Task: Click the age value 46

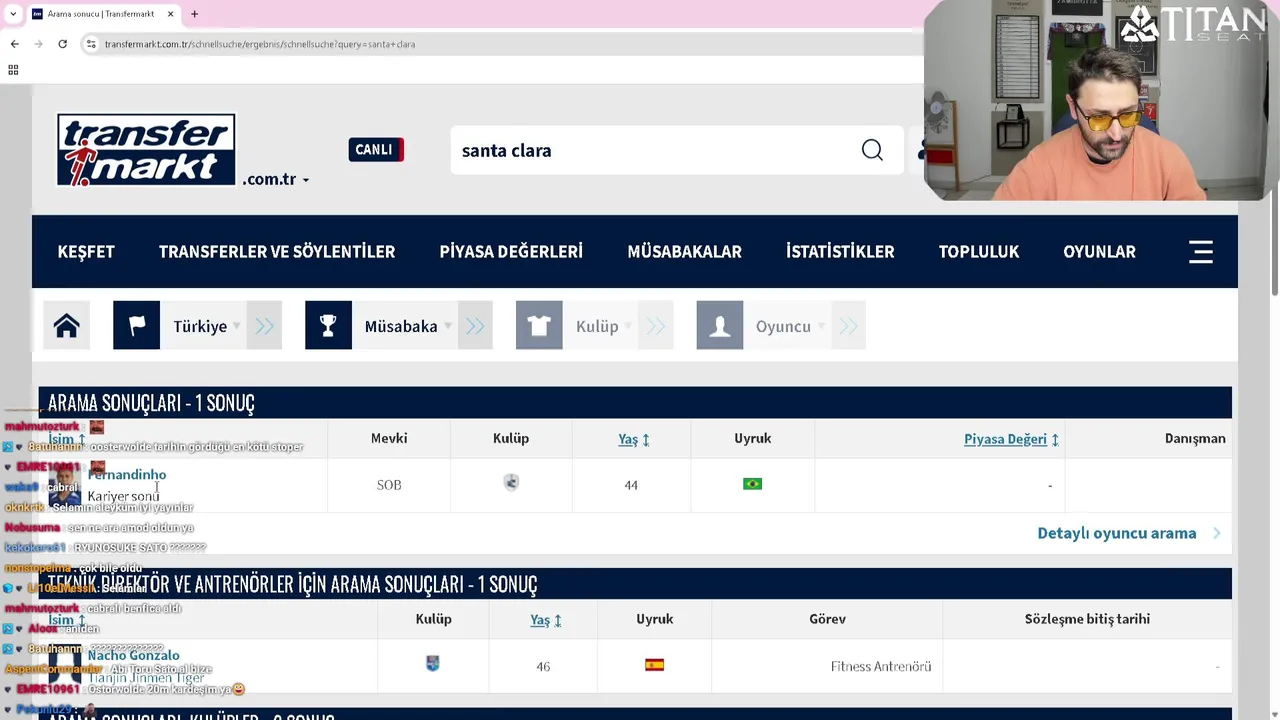Action: pos(543,667)
